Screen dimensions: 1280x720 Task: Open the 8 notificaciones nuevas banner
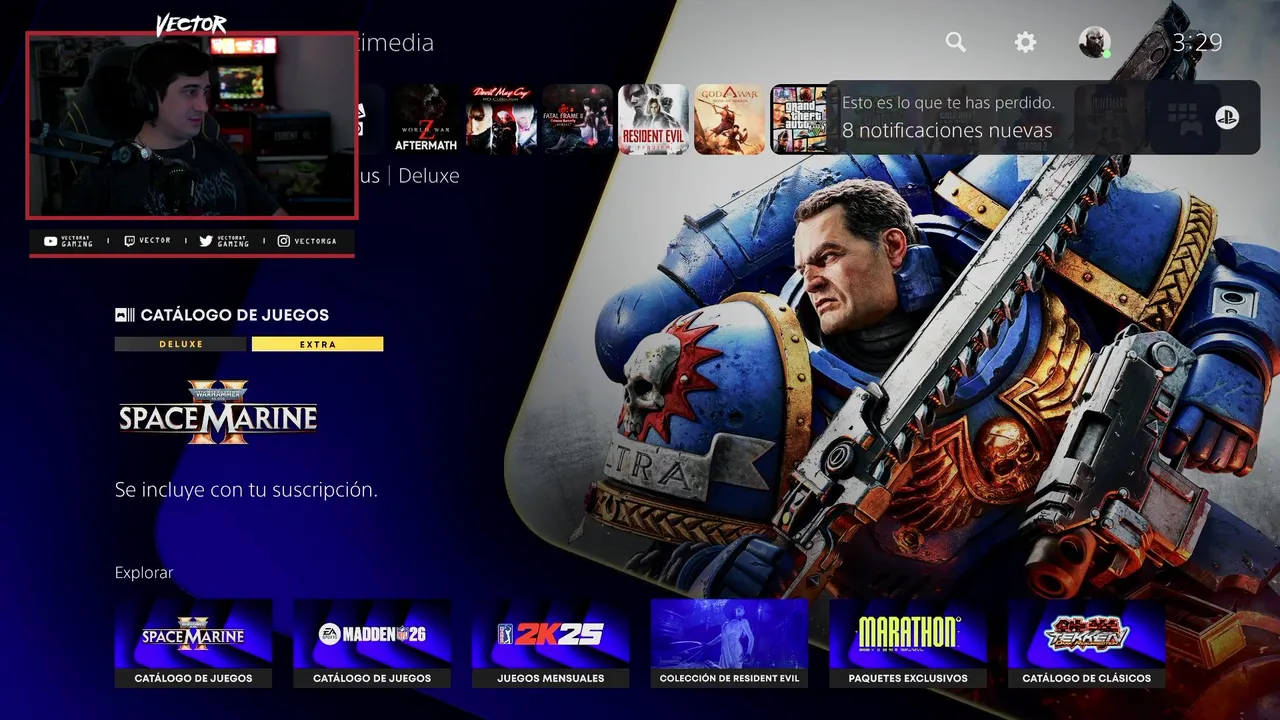(1043, 117)
